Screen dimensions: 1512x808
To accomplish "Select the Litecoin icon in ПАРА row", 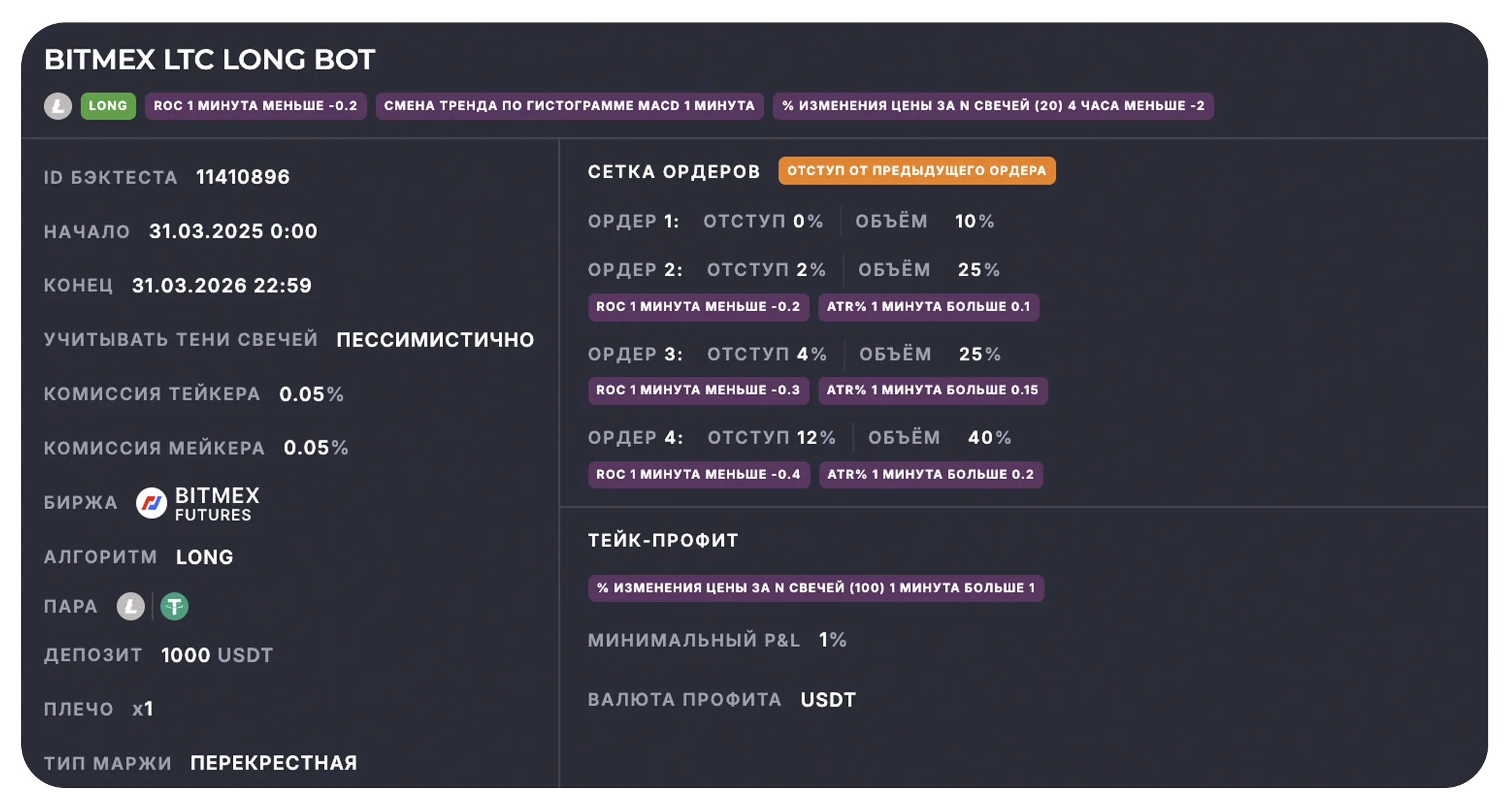I will [x=131, y=605].
